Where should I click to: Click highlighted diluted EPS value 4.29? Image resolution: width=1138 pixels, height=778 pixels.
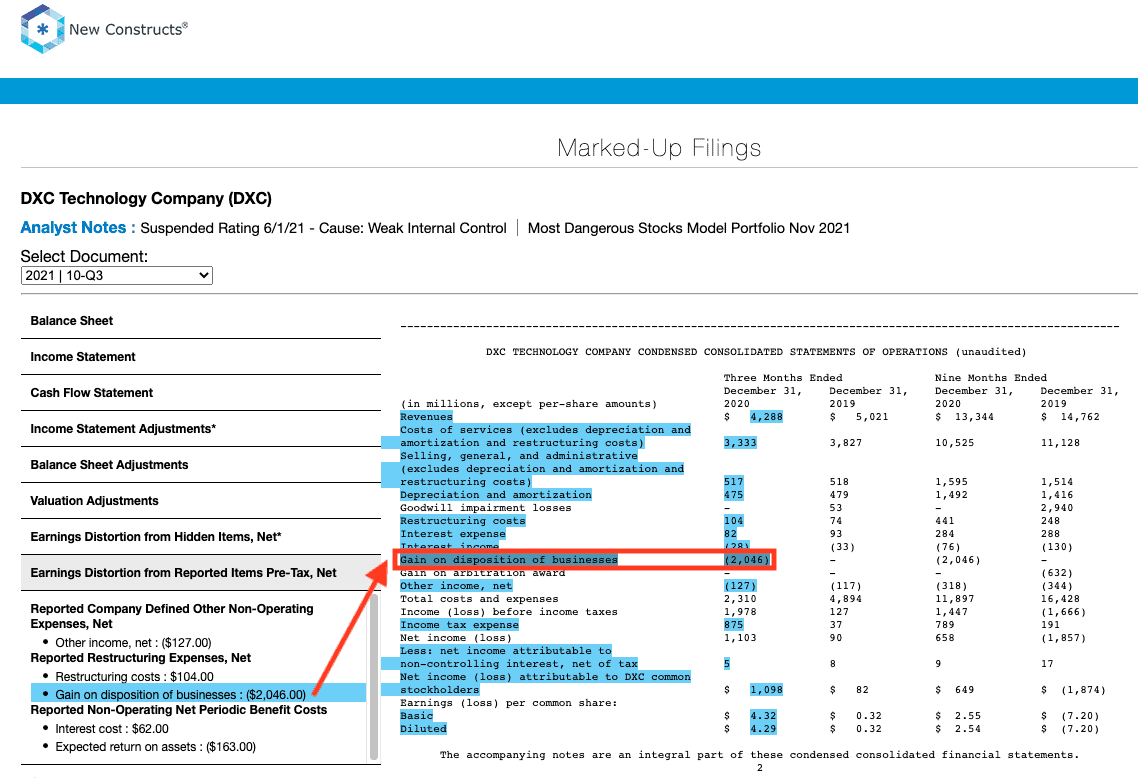(763, 729)
